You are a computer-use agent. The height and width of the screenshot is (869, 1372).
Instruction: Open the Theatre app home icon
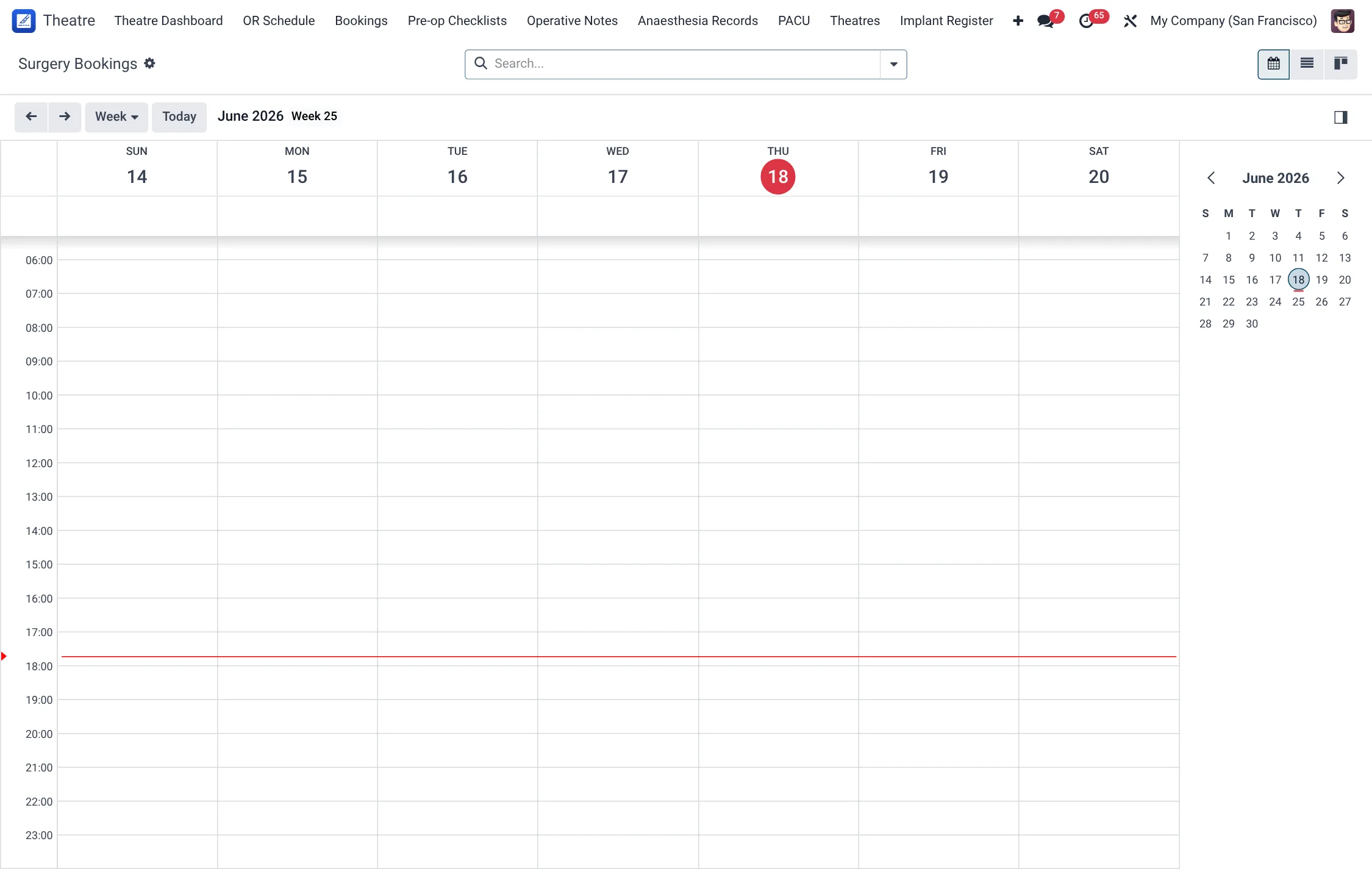pos(24,21)
